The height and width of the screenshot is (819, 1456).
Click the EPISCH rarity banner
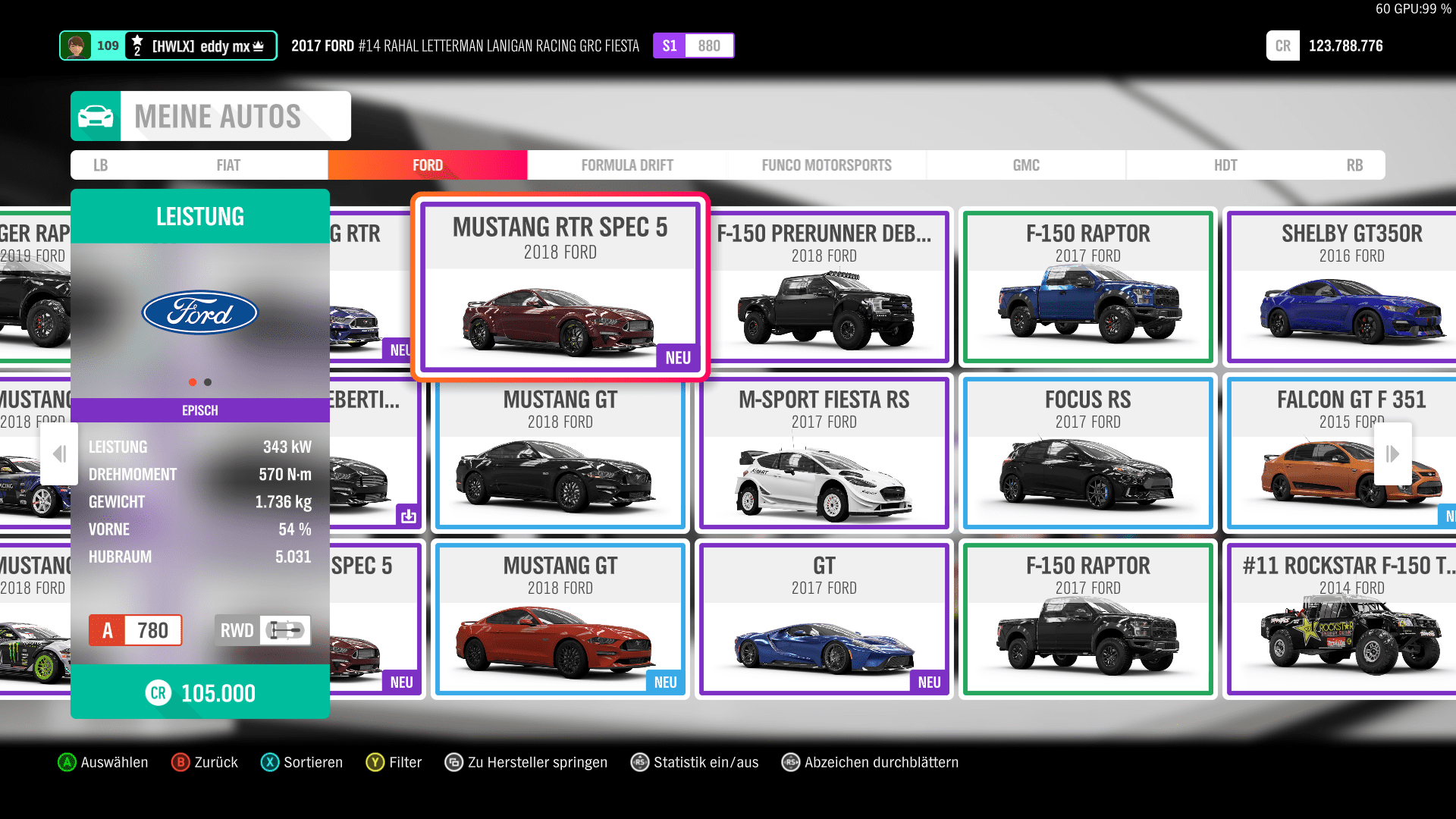point(200,410)
